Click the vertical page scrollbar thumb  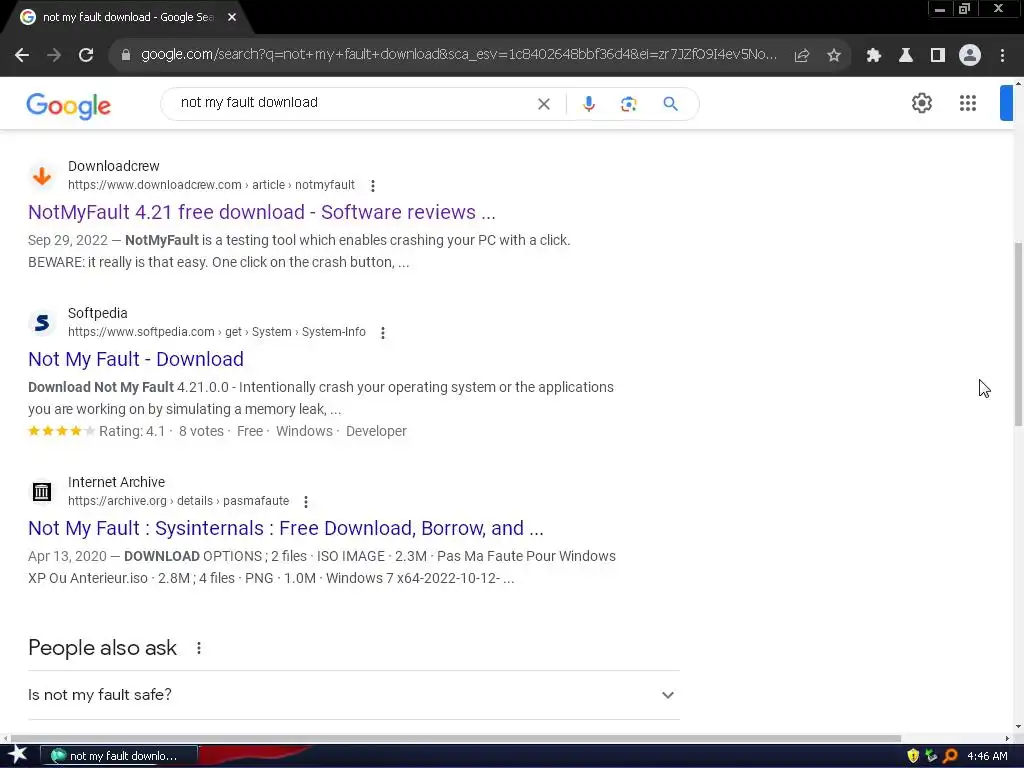[1017, 334]
